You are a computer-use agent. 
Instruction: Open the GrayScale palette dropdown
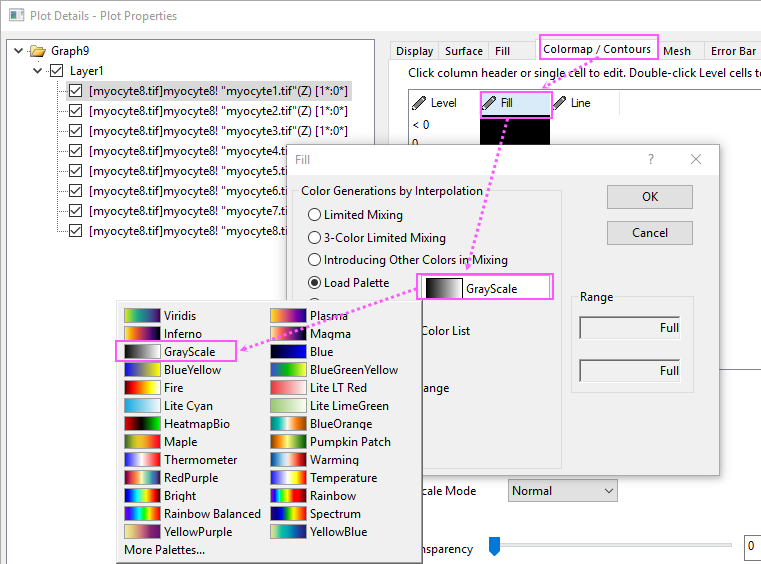(486, 288)
